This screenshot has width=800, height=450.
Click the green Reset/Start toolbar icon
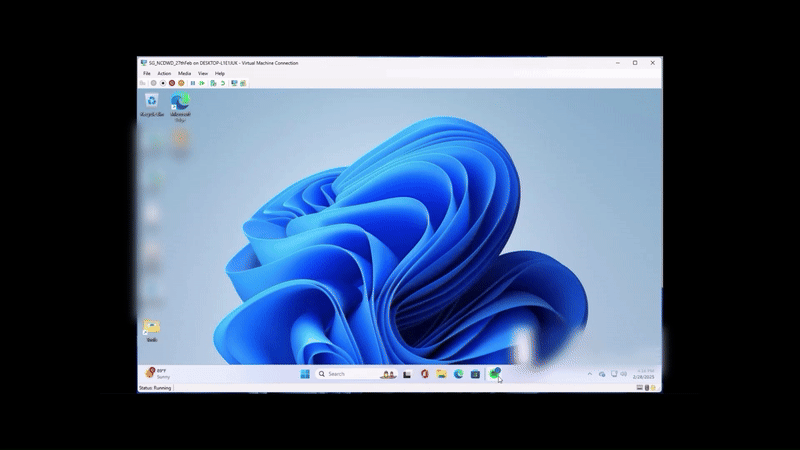tap(203, 83)
